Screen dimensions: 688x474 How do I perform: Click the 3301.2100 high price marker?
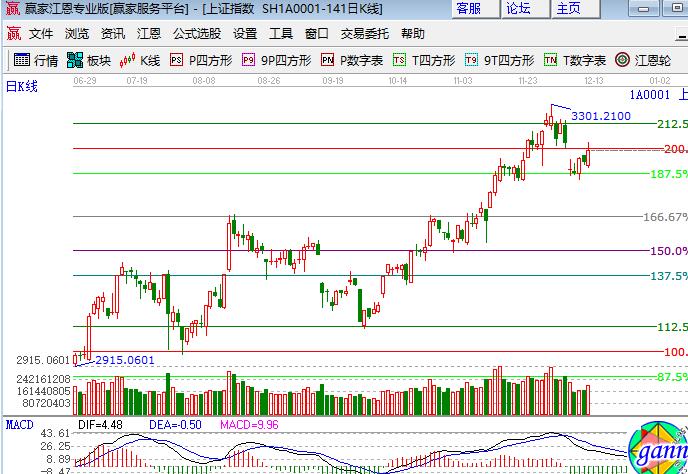602,116
